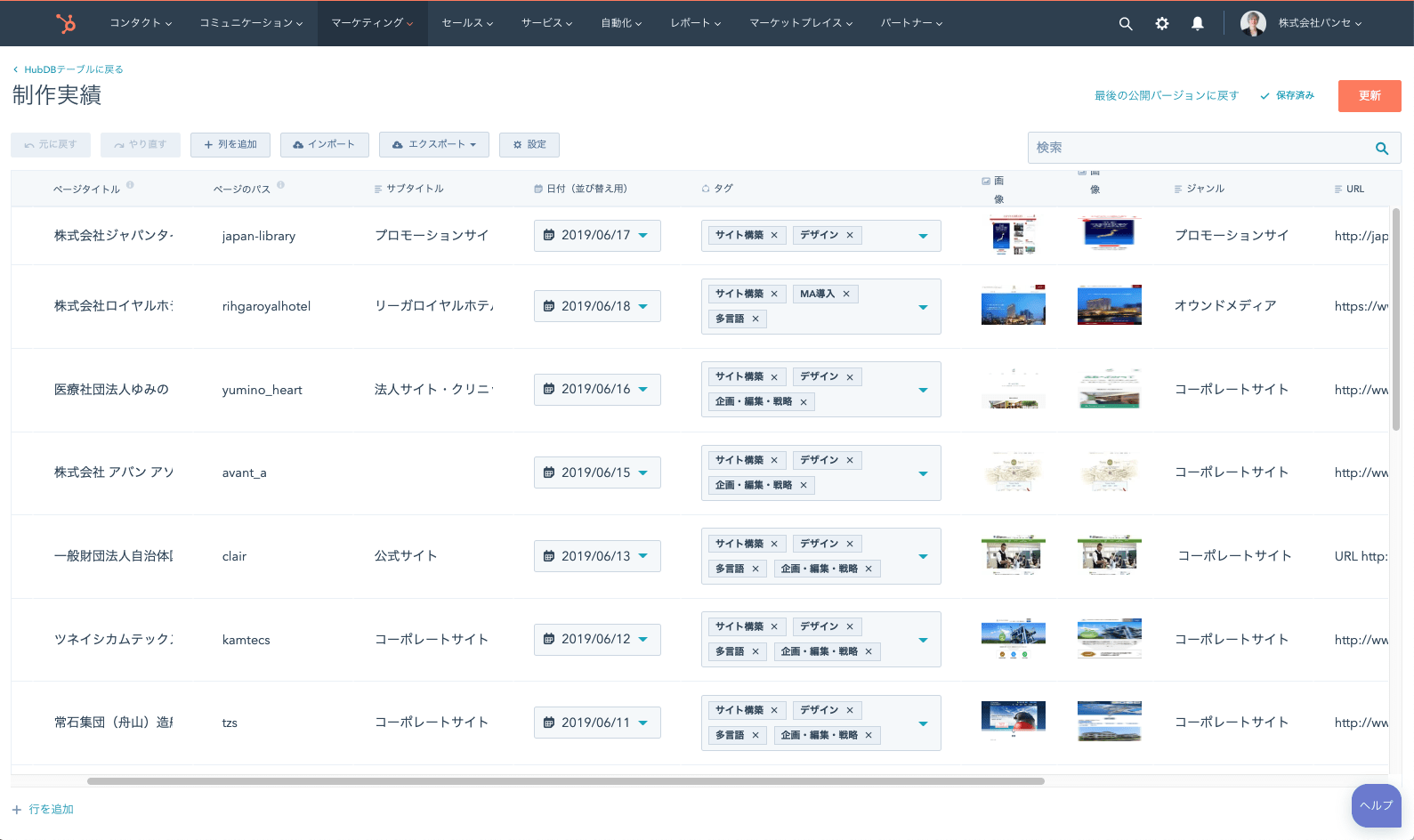Click the user avatar picture
Screen dimensions: 1414x840
point(1253,23)
